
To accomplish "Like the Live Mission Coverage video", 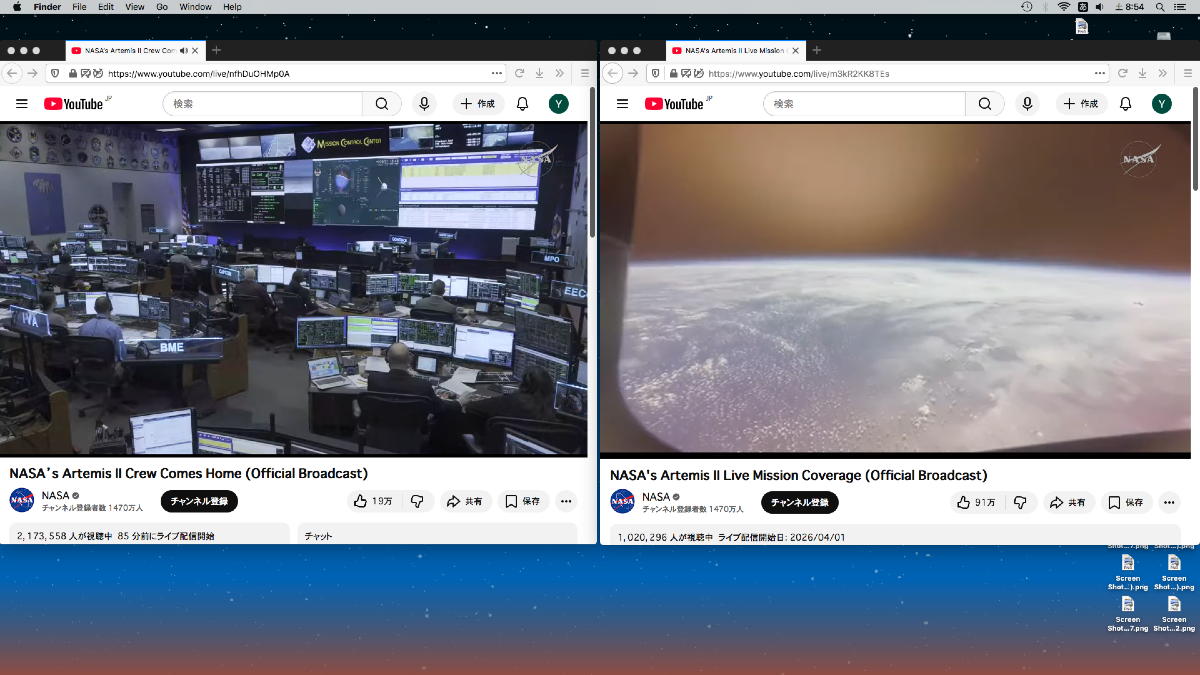I will coord(976,502).
